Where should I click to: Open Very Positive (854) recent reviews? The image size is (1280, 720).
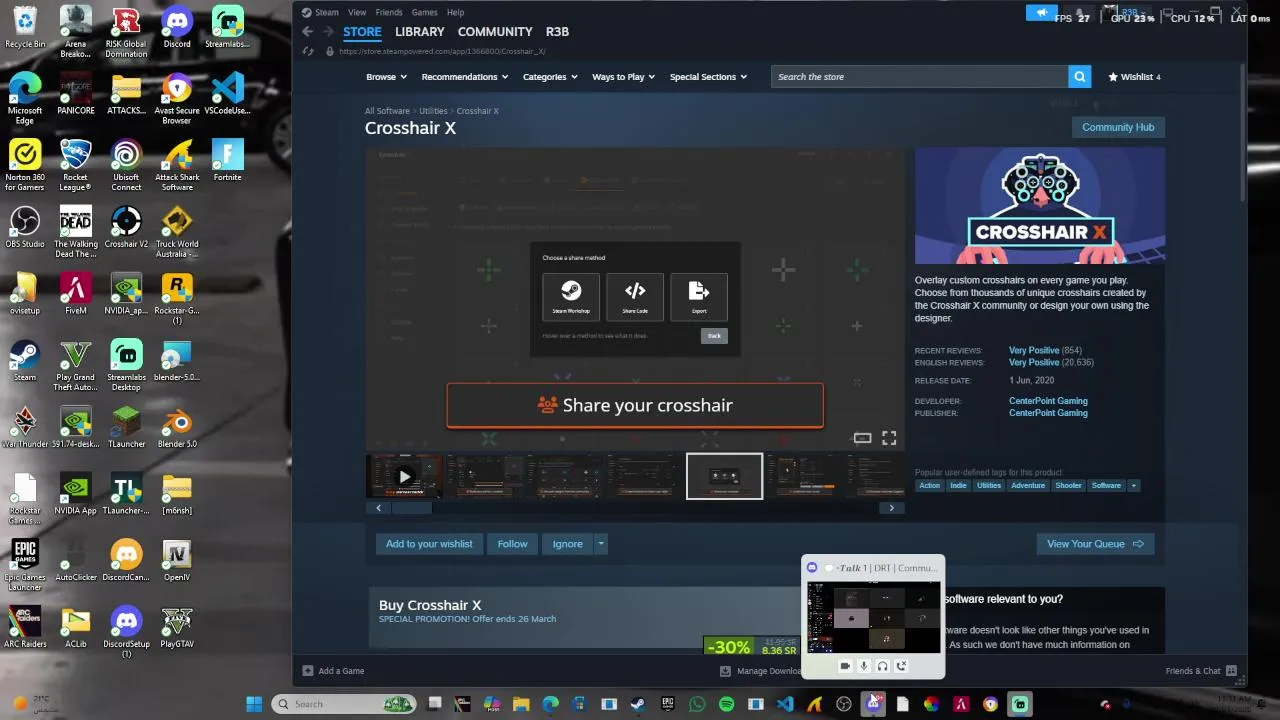coord(1045,350)
